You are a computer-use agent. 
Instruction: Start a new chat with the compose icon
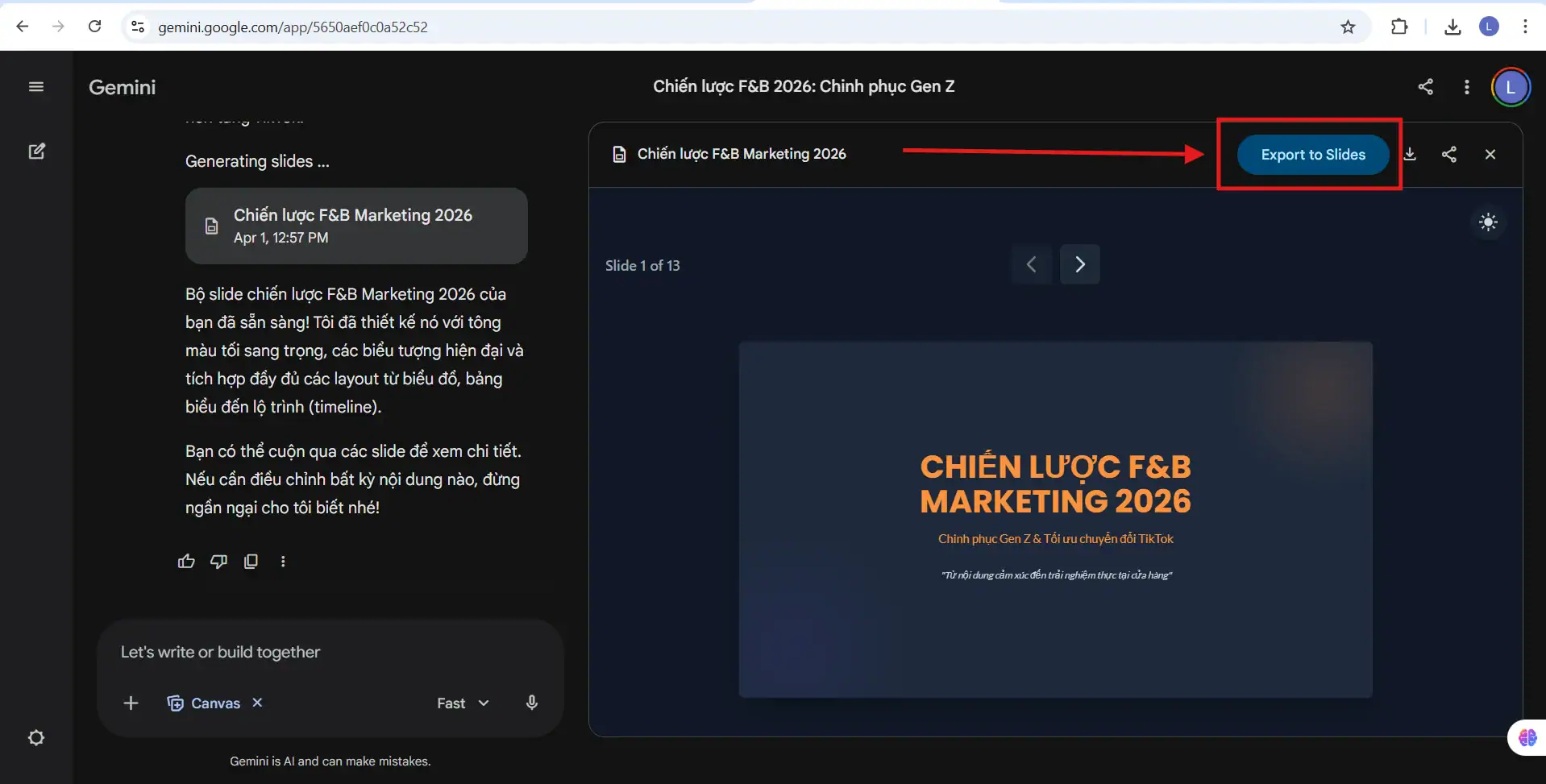[x=36, y=151]
